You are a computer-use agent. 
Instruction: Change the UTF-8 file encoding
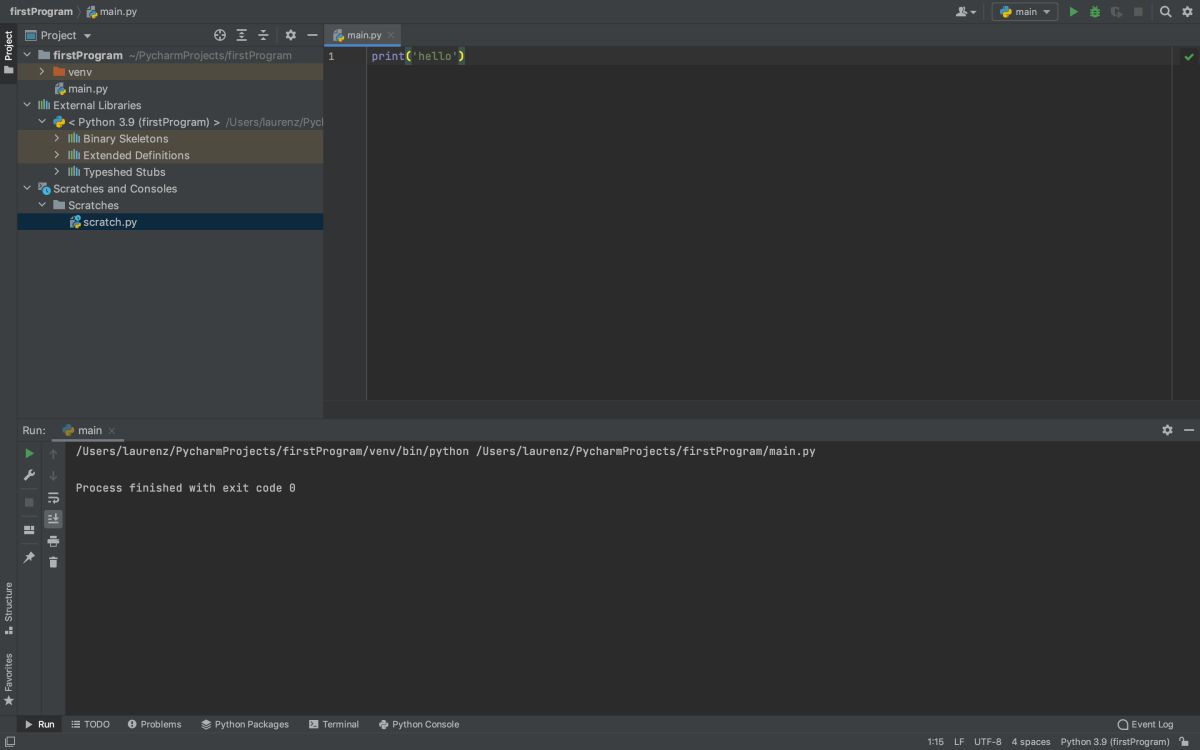(x=987, y=742)
